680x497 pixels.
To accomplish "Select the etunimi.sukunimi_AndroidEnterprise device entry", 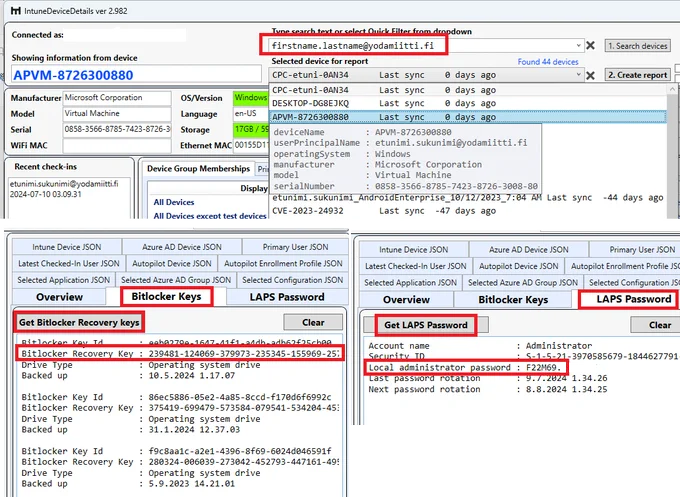I will (468, 198).
